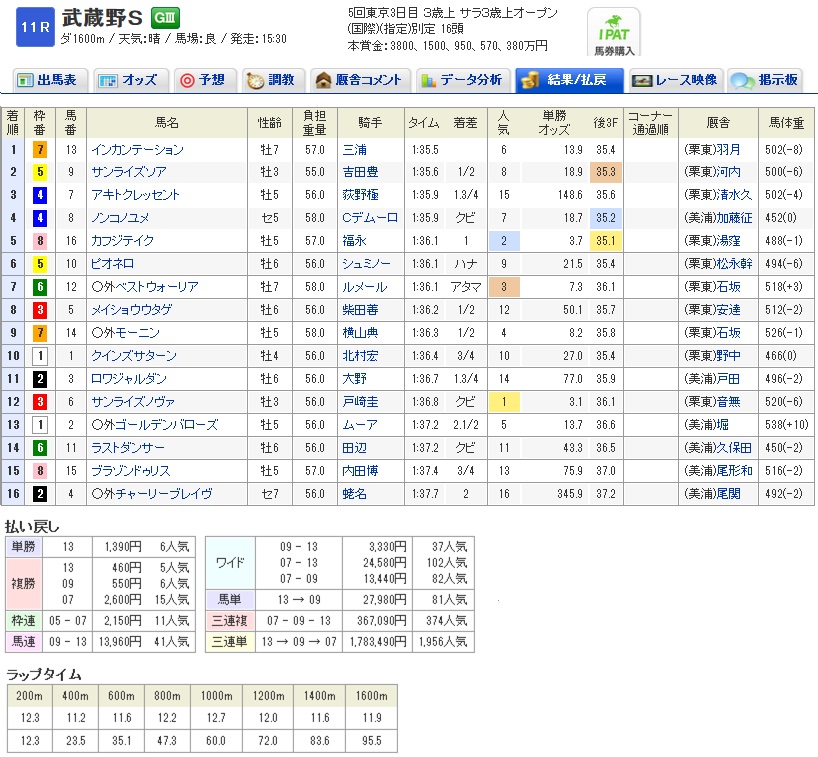
Task: Select the 結果/払戻 tab
Action: point(568,80)
